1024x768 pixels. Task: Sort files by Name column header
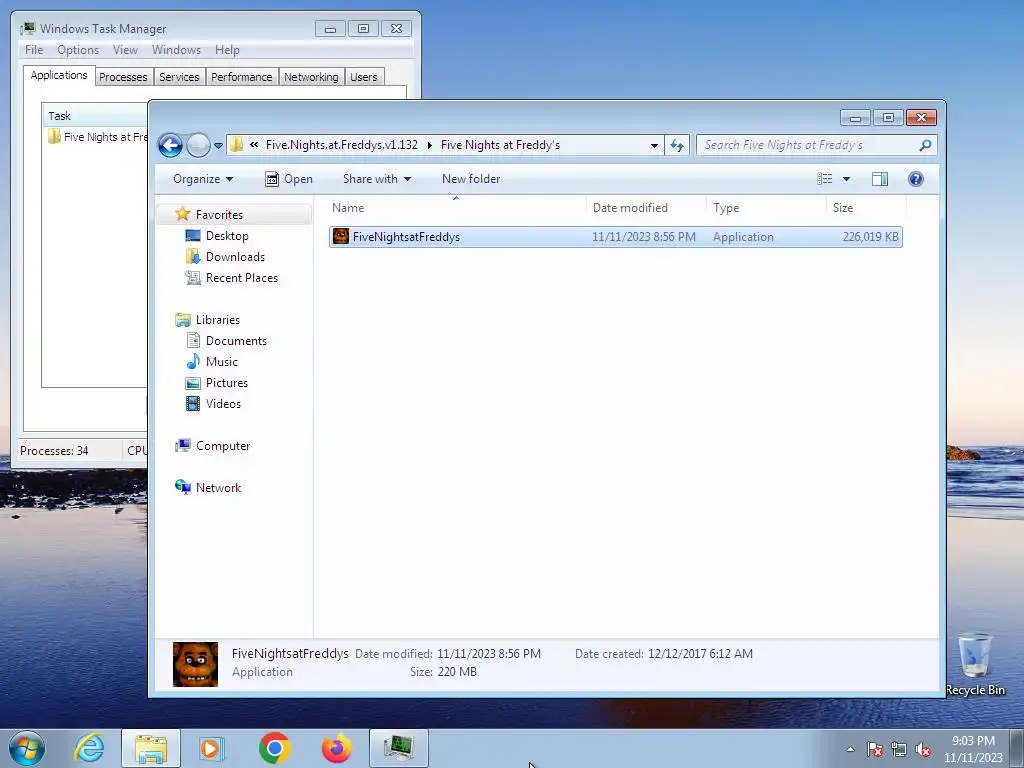[x=456, y=208]
